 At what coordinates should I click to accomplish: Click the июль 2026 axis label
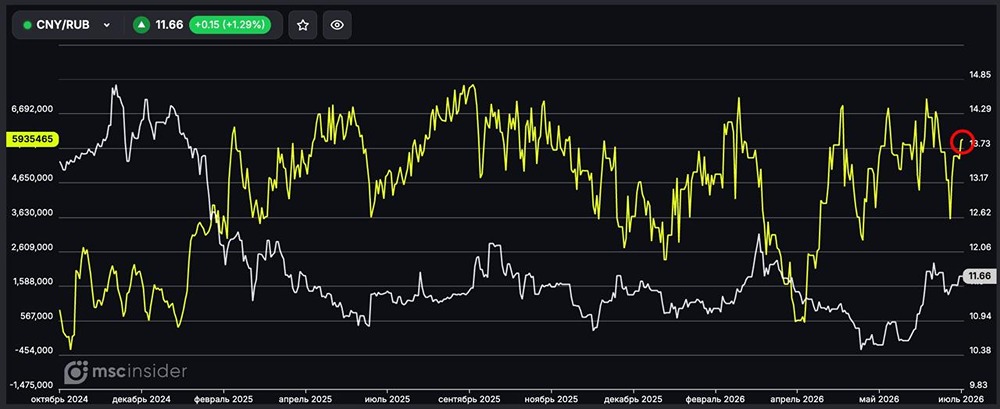962,399
